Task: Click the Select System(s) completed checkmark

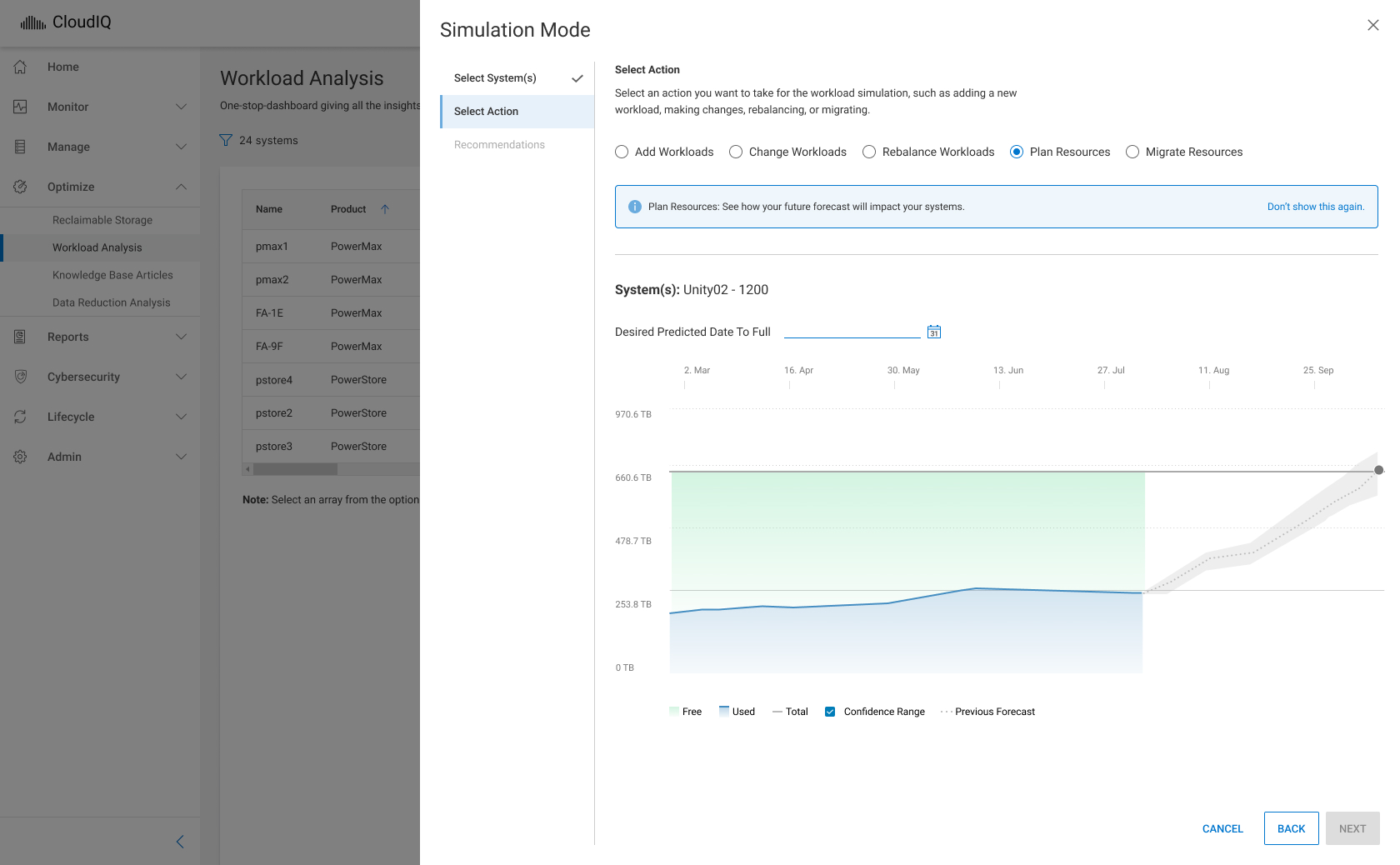Action: (577, 78)
